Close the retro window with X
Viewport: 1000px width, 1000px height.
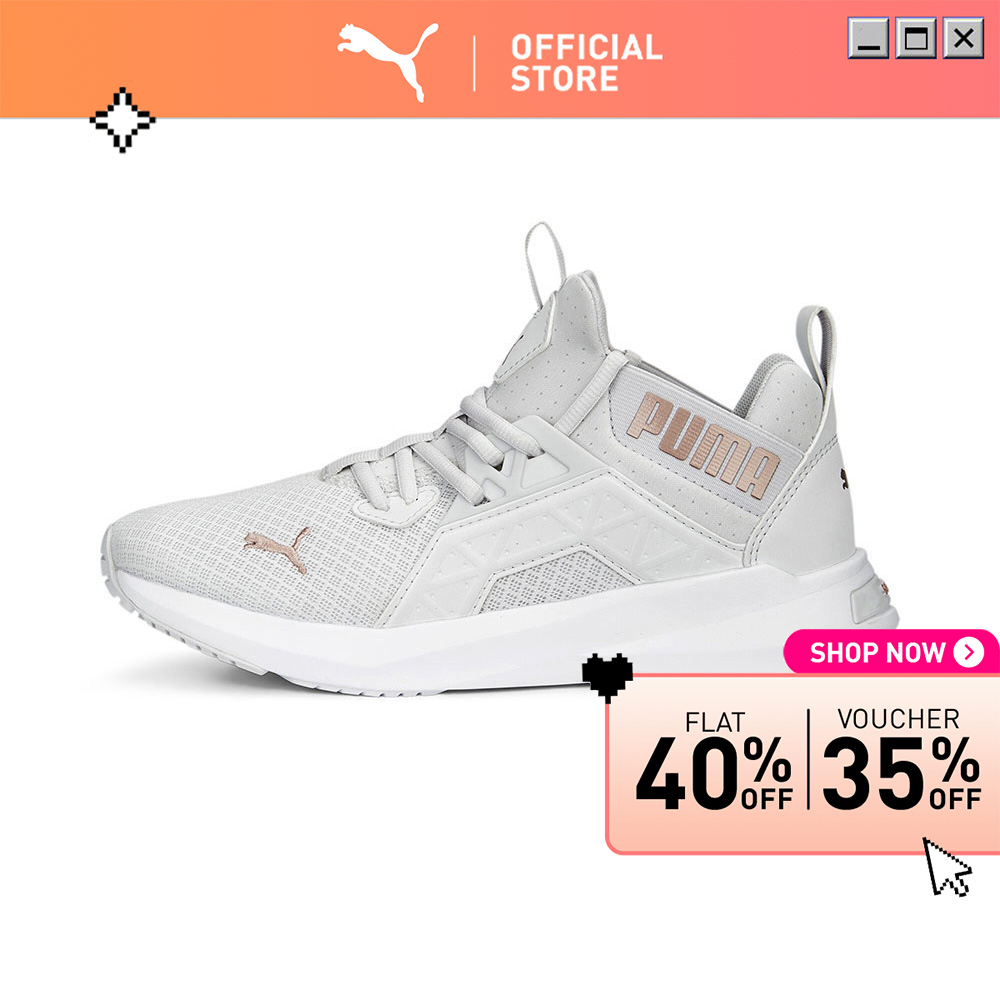tap(963, 38)
